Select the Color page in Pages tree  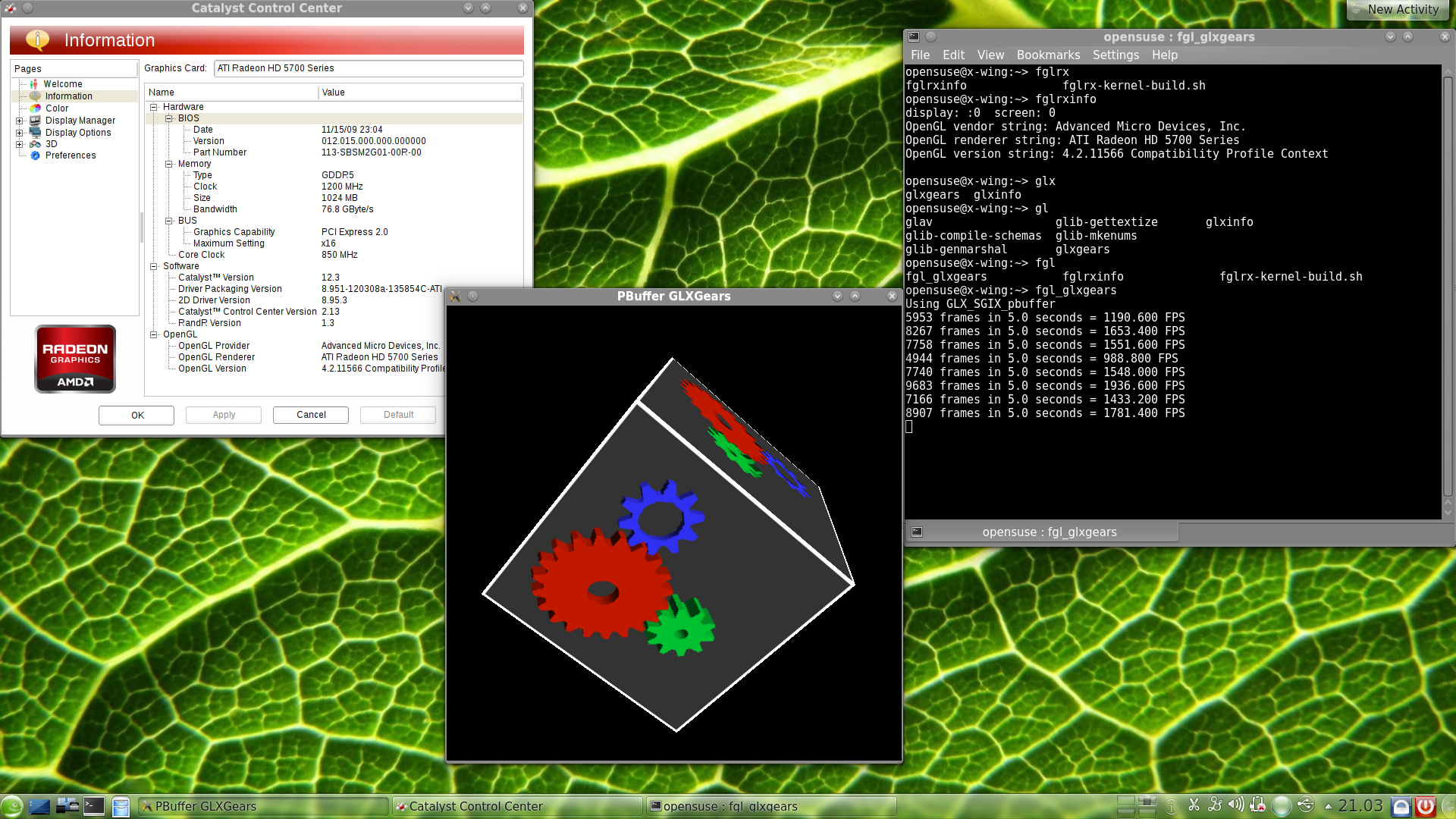(57, 108)
